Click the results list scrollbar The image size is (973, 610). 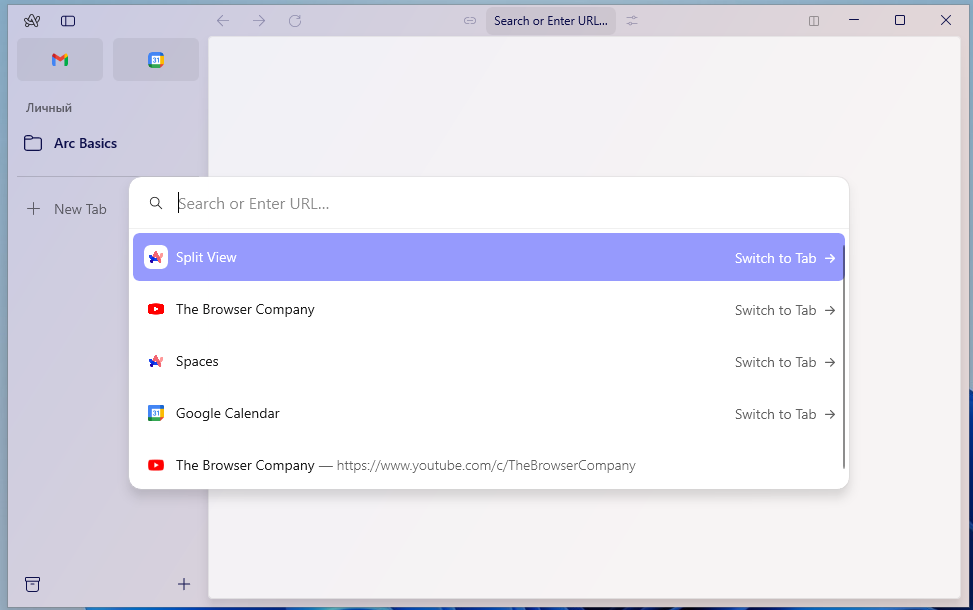(x=843, y=356)
